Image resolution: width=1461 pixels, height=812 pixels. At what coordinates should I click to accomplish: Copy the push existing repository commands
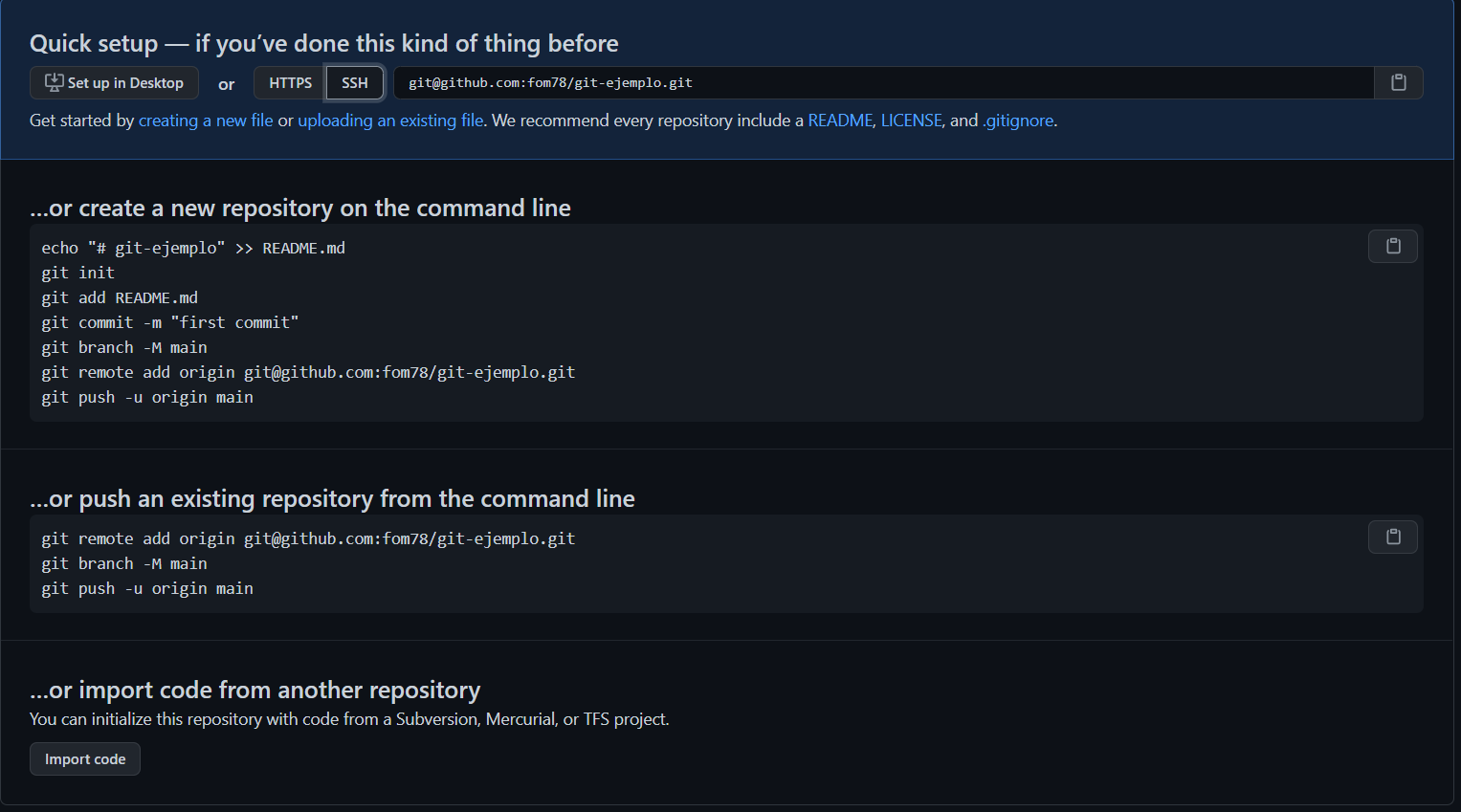(1392, 538)
